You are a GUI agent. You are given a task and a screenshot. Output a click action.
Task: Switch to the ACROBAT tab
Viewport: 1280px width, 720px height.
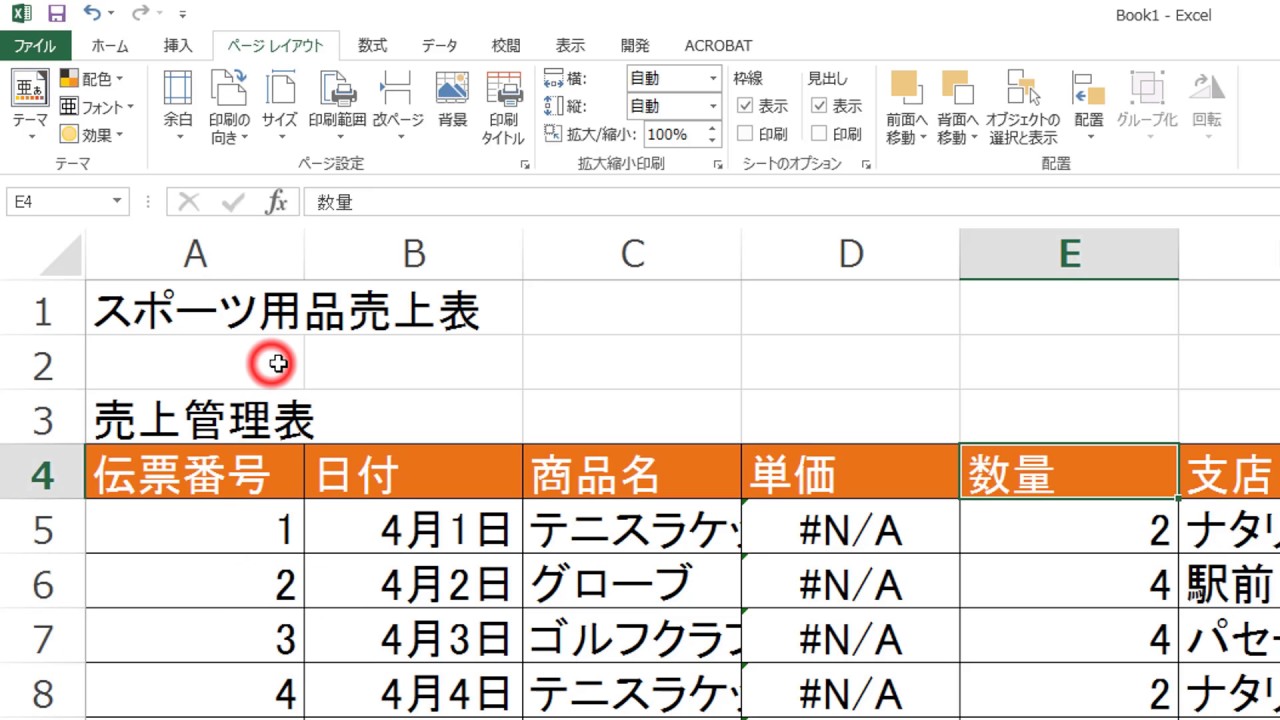point(718,46)
